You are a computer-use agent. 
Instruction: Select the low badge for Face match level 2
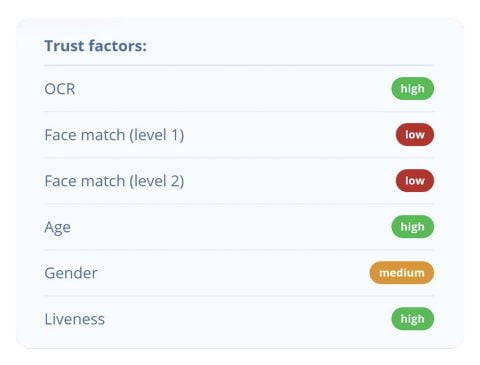point(415,181)
